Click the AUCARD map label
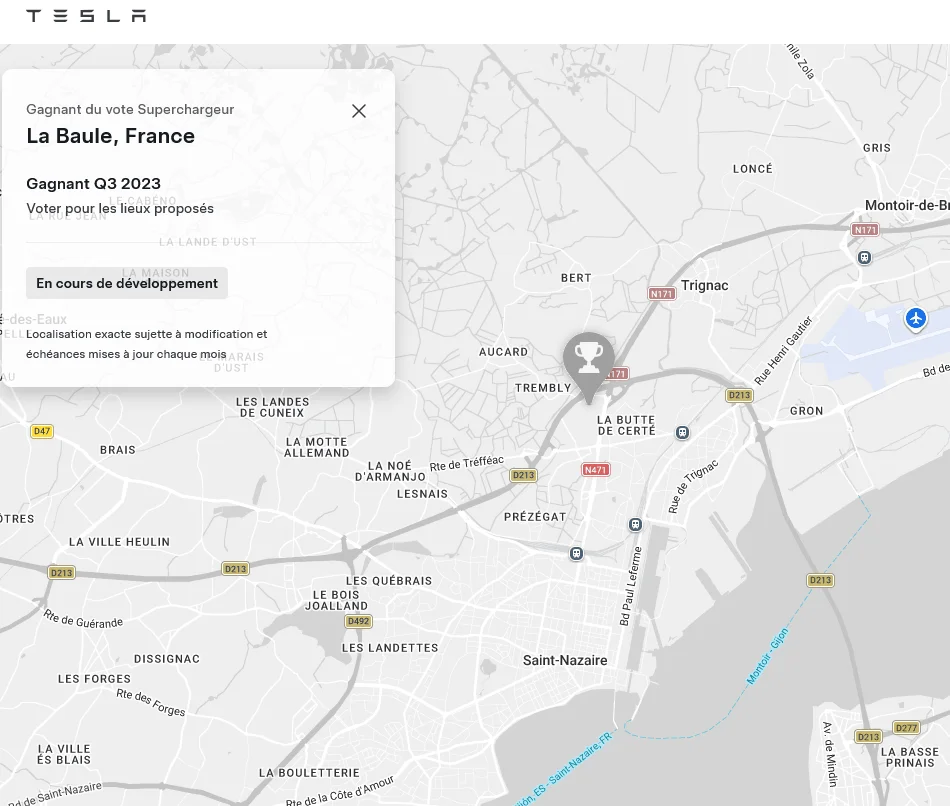The height and width of the screenshot is (806, 950). tap(503, 352)
